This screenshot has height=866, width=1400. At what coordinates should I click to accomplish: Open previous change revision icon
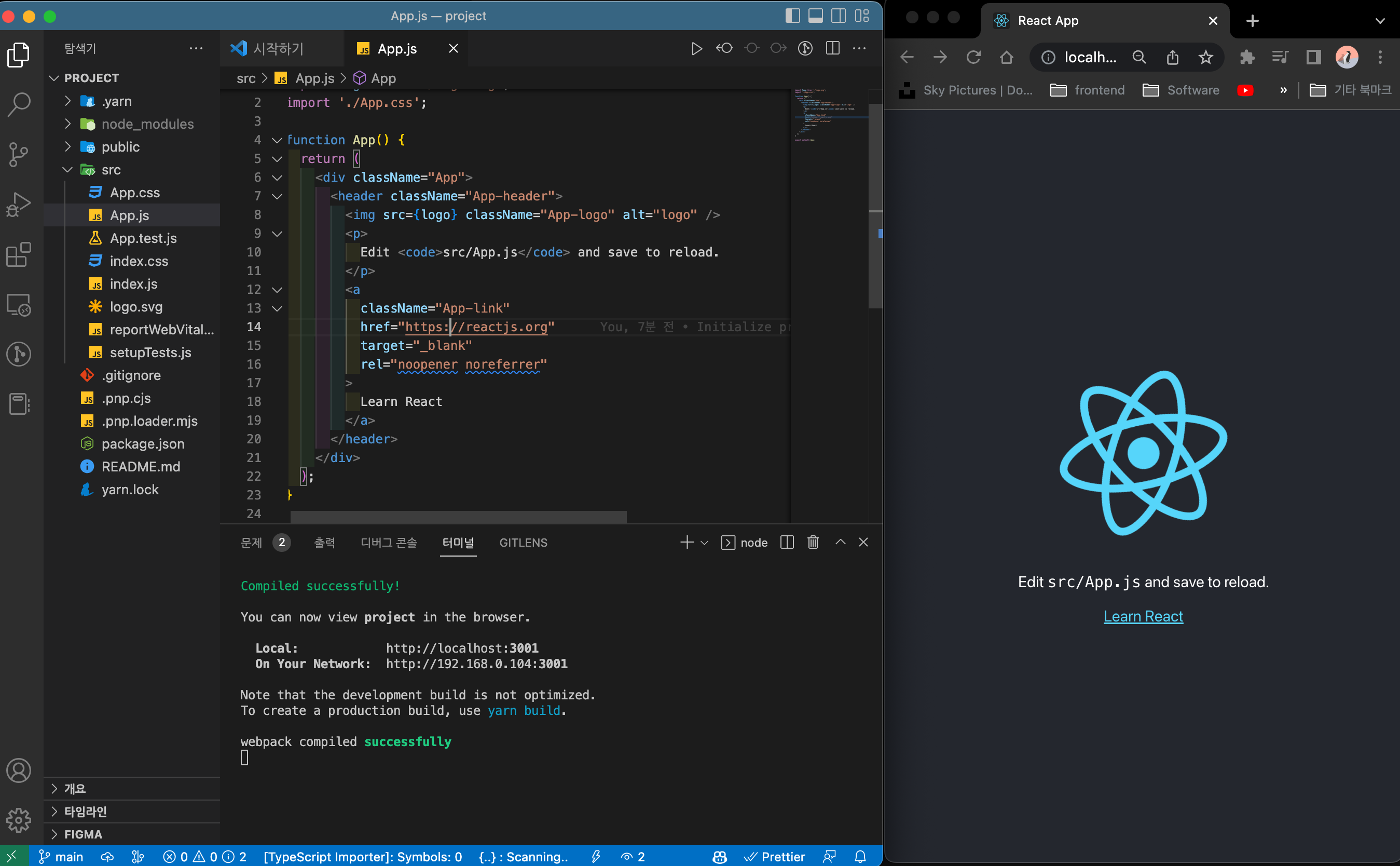point(724,49)
